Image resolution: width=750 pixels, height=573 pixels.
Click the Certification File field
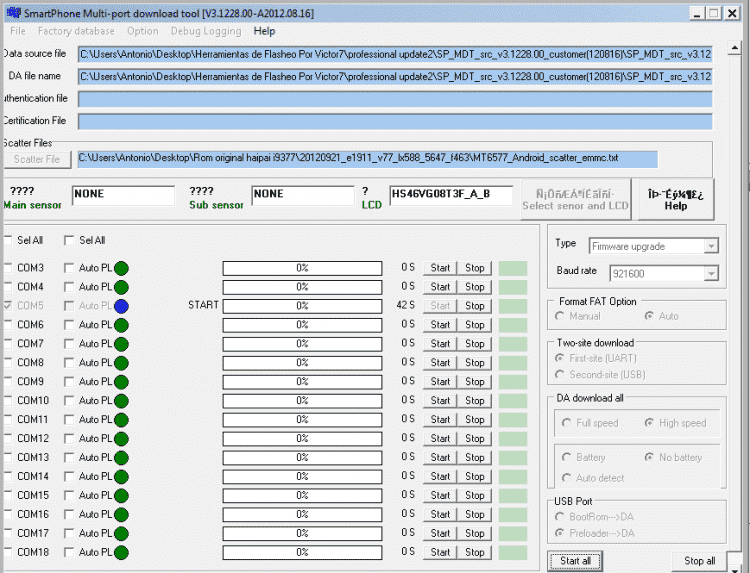pyautogui.click(x=395, y=121)
